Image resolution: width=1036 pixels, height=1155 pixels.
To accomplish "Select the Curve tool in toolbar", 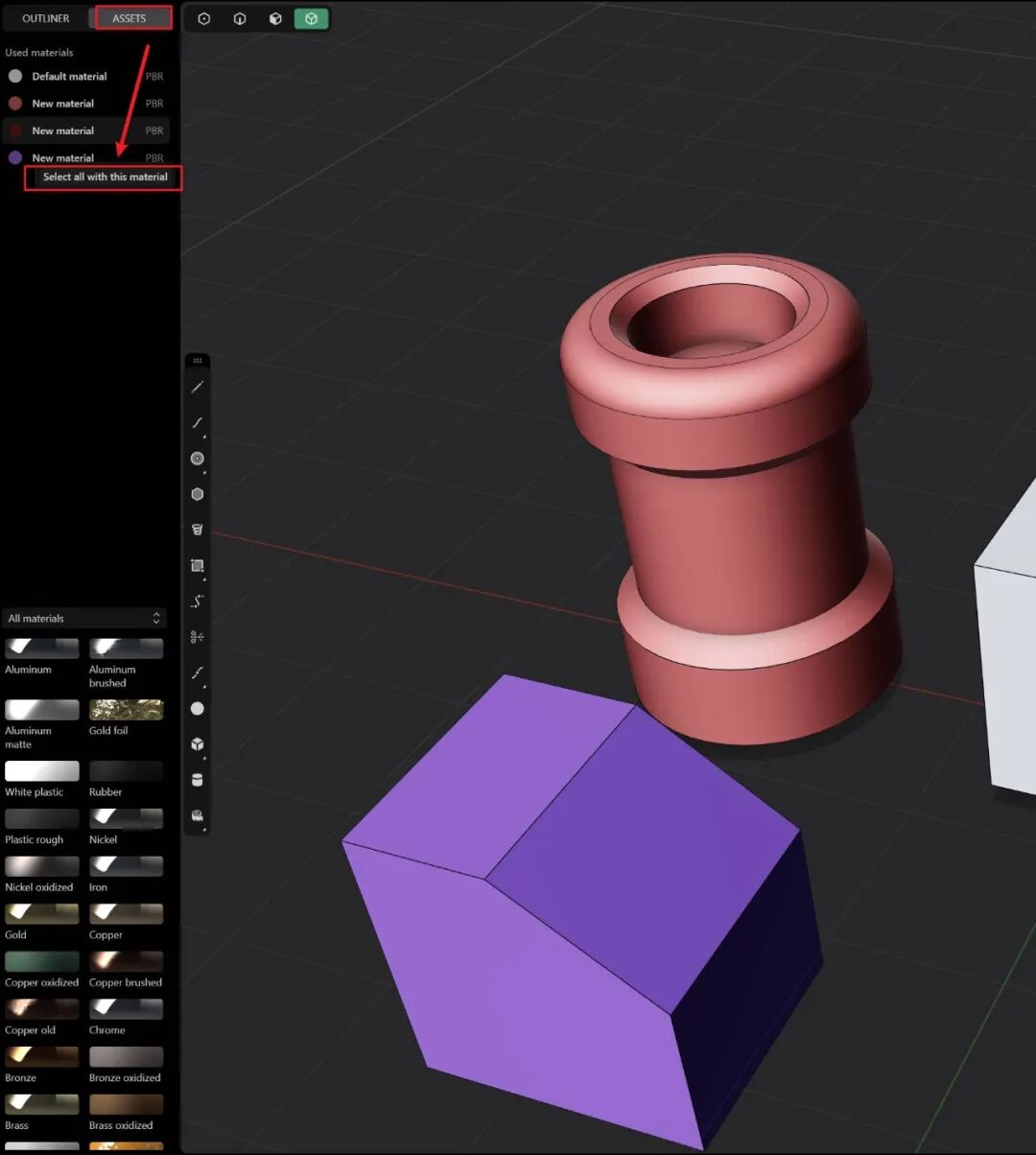I will [198, 423].
